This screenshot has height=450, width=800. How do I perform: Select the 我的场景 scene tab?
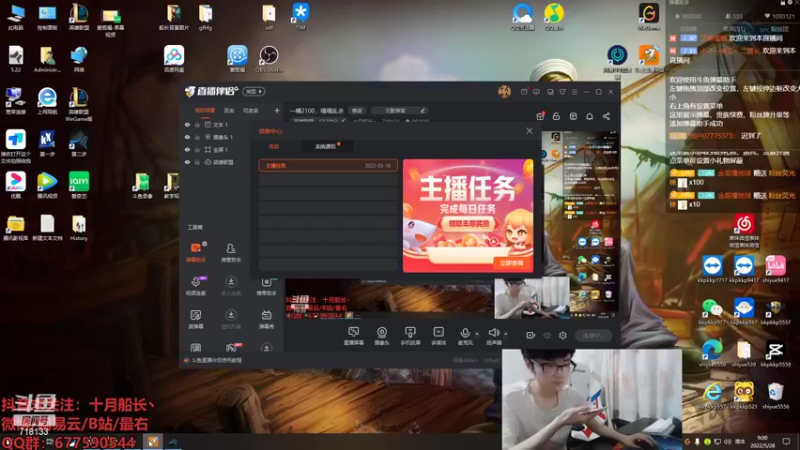pos(205,110)
